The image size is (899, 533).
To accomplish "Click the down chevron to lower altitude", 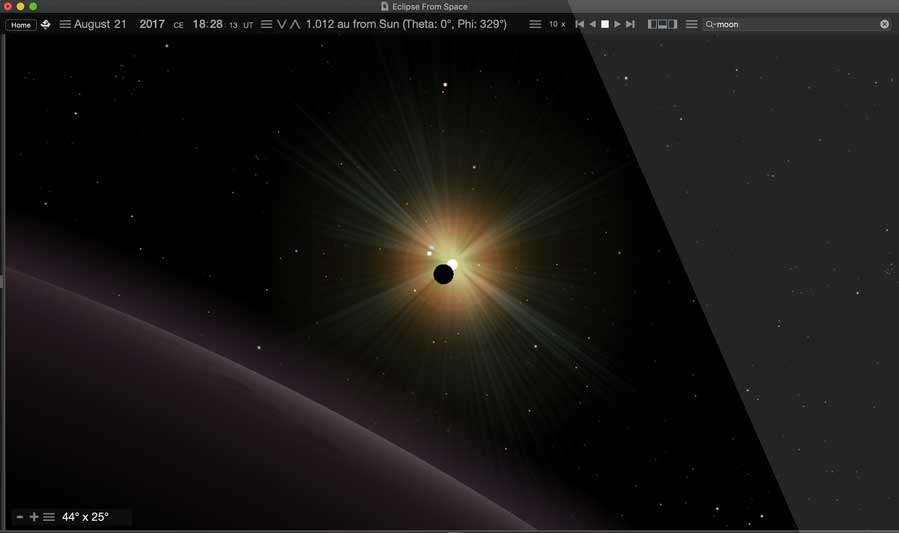I will coord(282,24).
